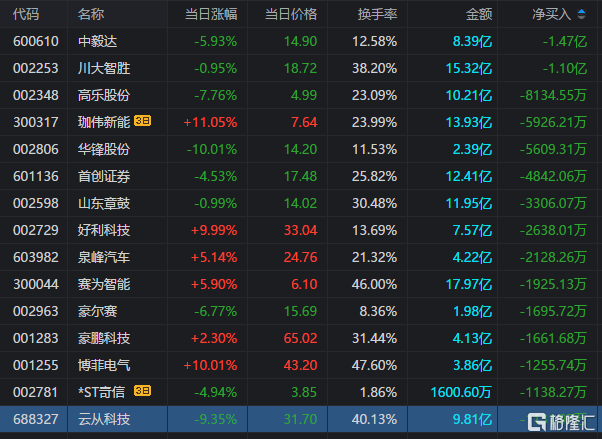
Task: Open stock 中毅达
Action: pos(98,41)
